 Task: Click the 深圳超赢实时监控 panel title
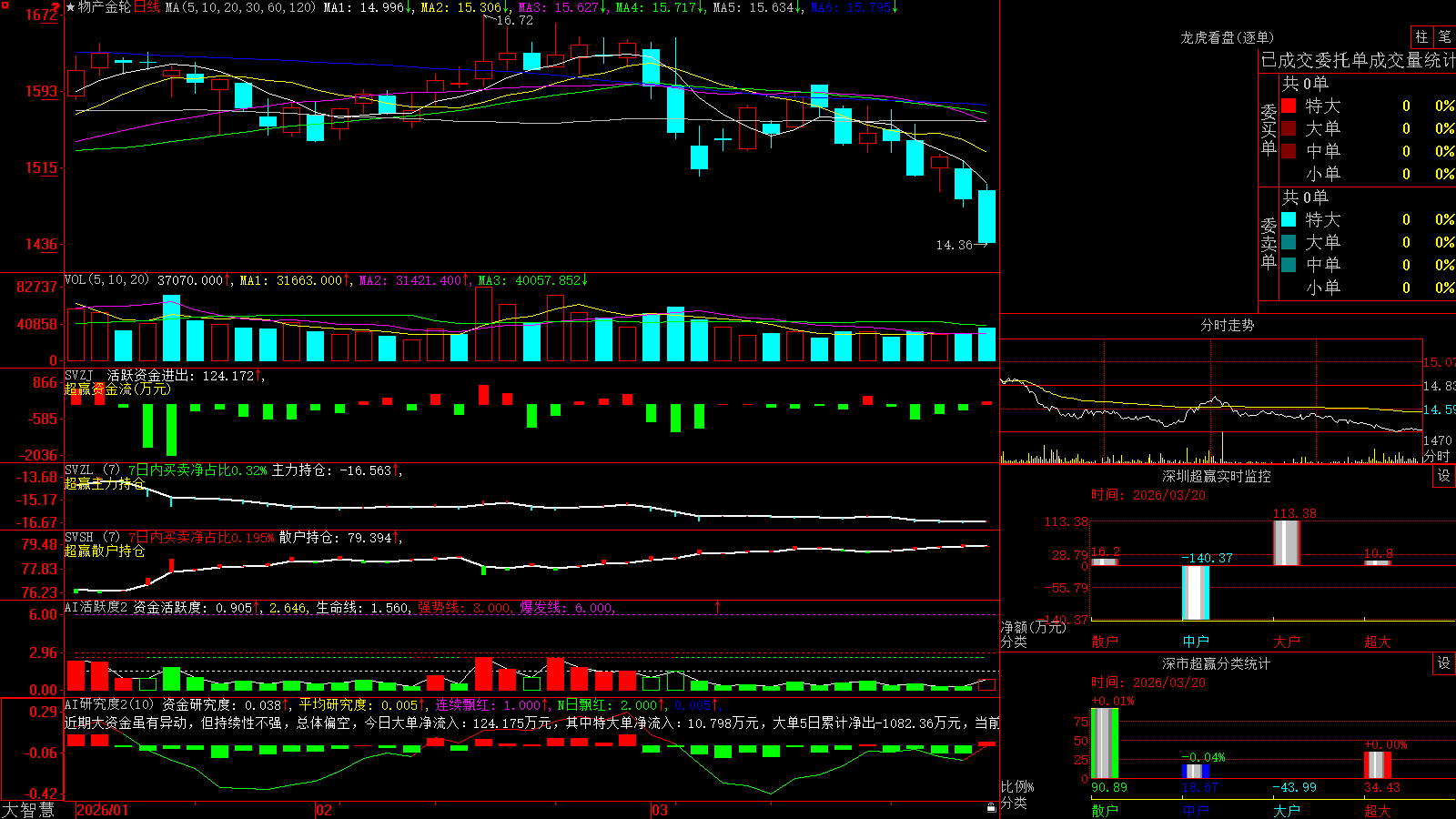click(1216, 476)
